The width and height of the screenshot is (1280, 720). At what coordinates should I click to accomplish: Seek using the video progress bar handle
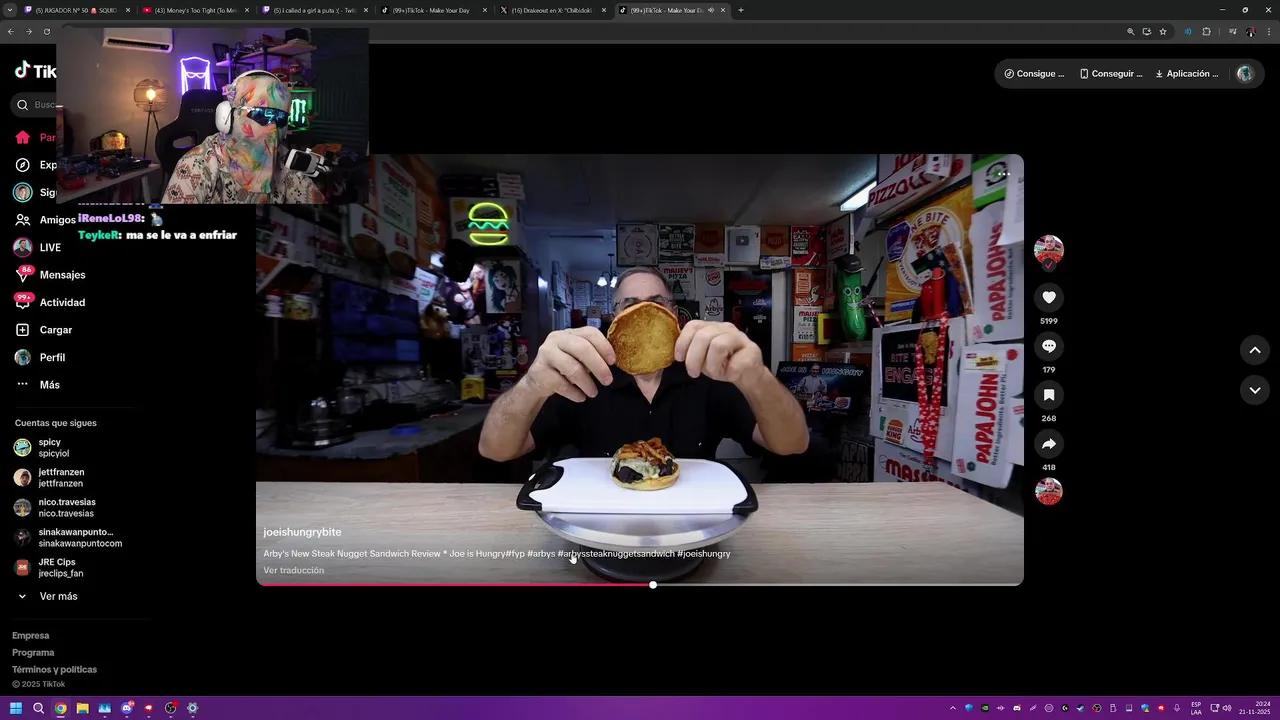coord(653,585)
